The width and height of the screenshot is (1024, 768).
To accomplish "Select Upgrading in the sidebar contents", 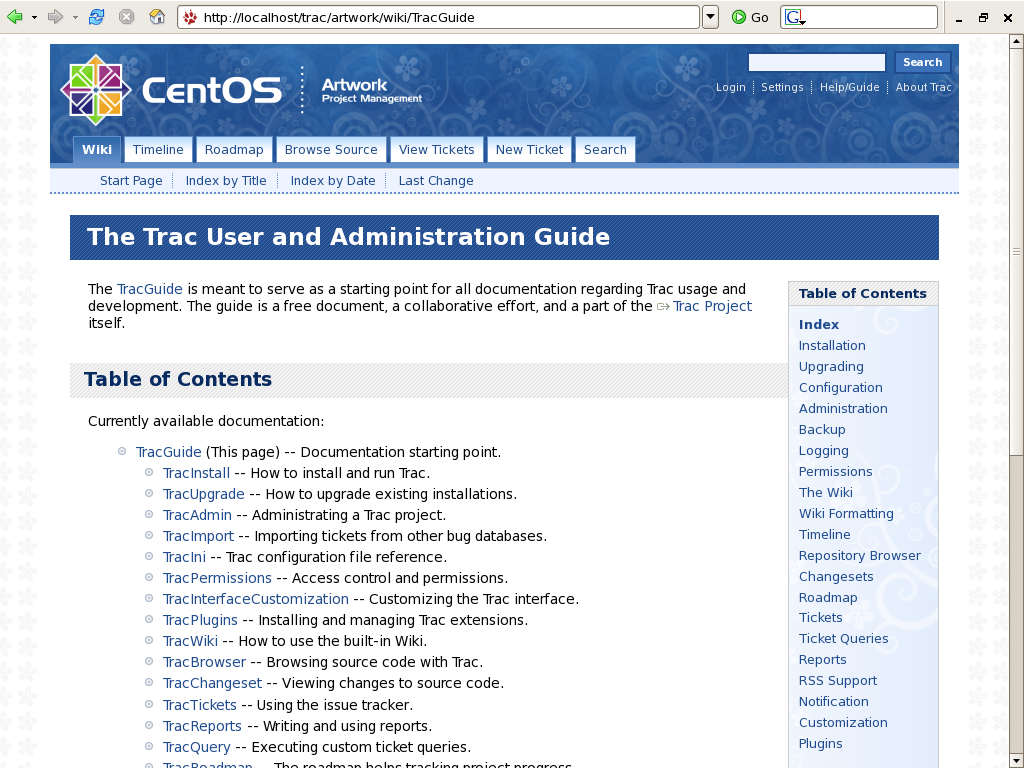I will [x=831, y=366].
